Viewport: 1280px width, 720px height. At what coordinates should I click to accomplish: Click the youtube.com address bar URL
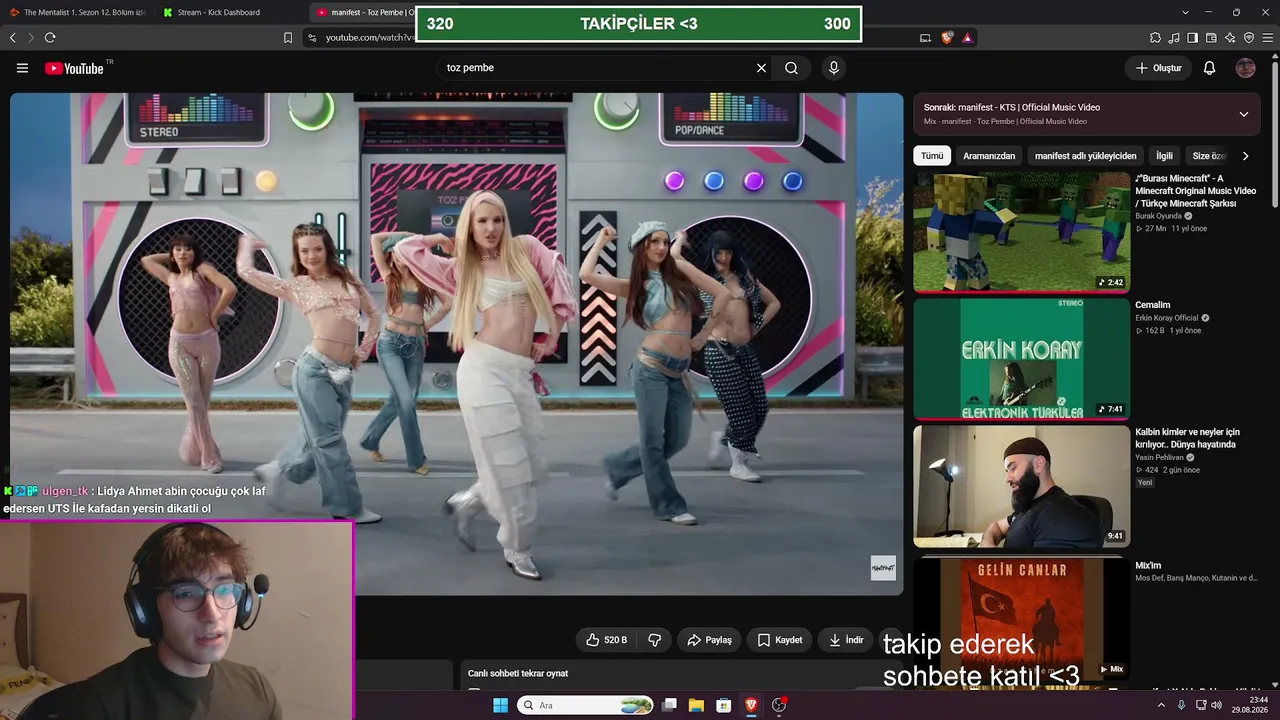[369, 38]
